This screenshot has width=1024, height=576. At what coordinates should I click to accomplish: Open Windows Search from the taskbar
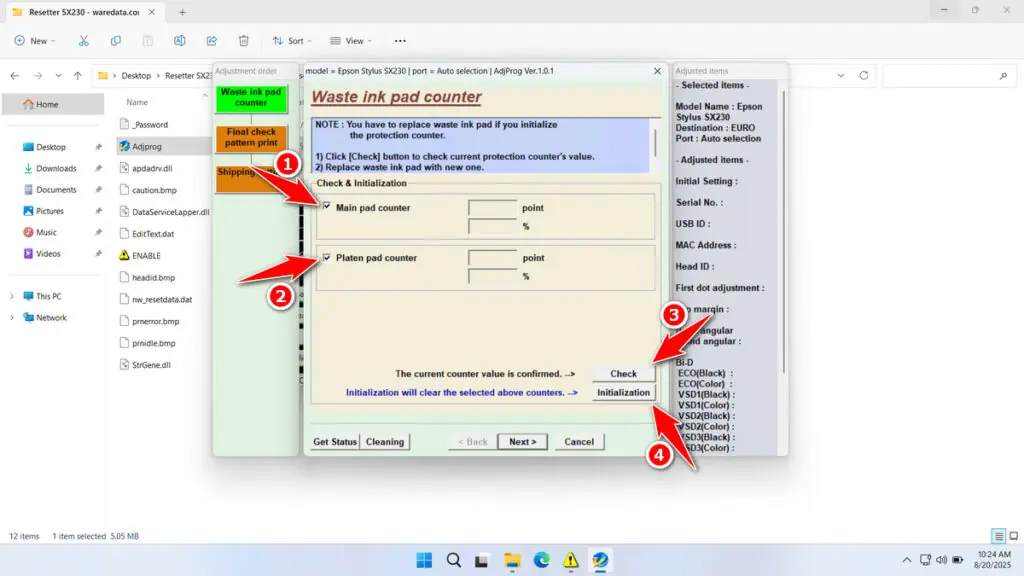(x=452, y=560)
